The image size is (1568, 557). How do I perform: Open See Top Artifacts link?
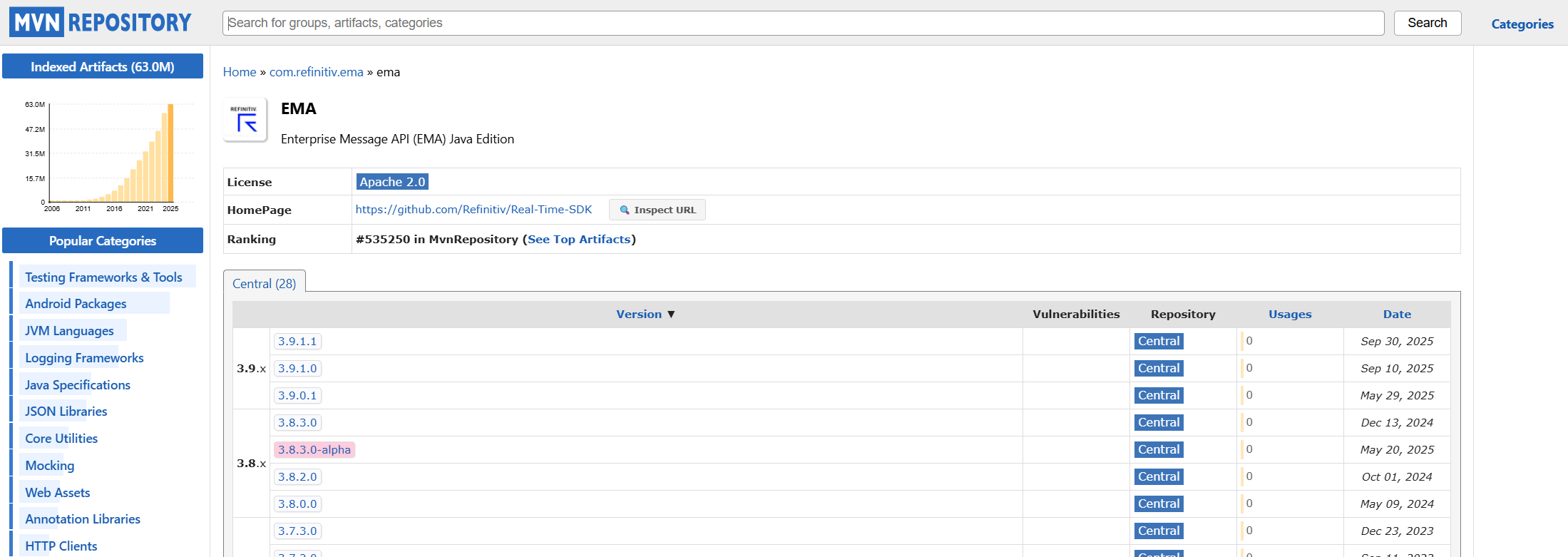(x=579, y=240)
